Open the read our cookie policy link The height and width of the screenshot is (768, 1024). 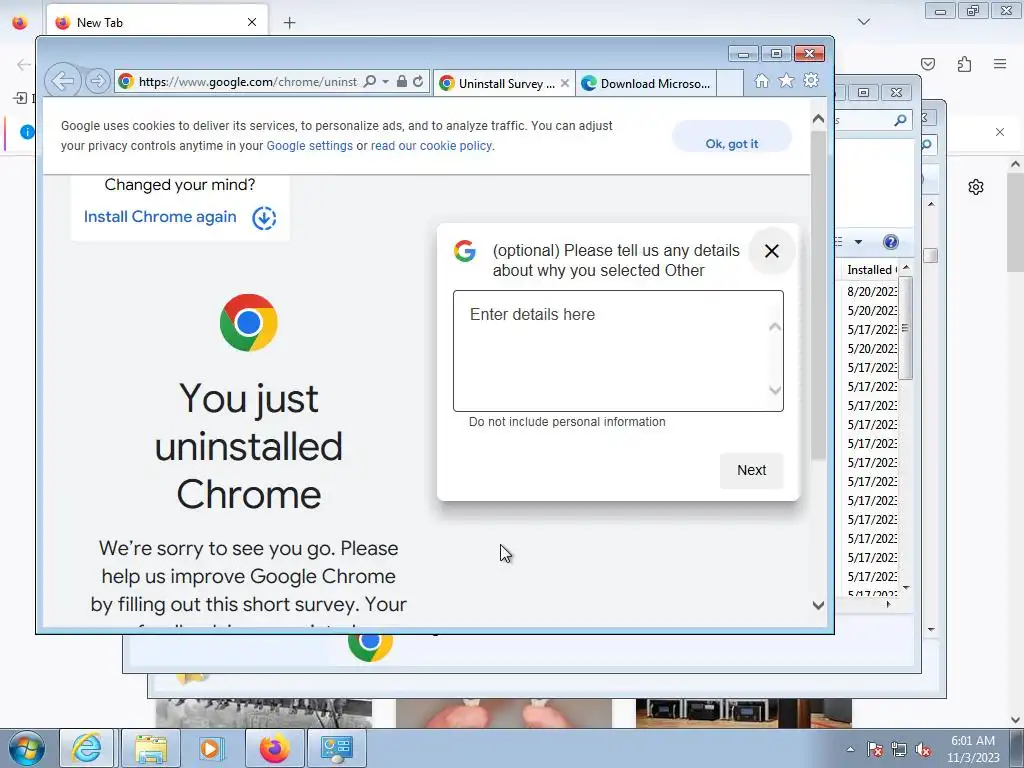tap(432, 146)
